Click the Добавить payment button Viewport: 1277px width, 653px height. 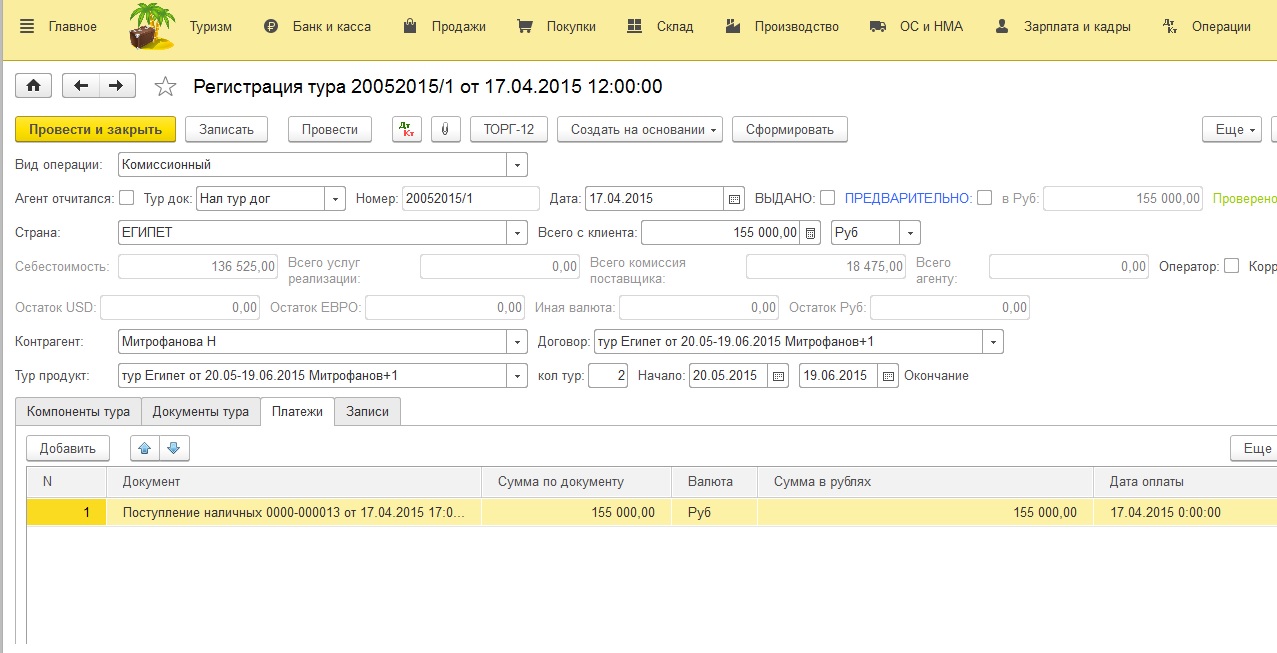point(68,448)
